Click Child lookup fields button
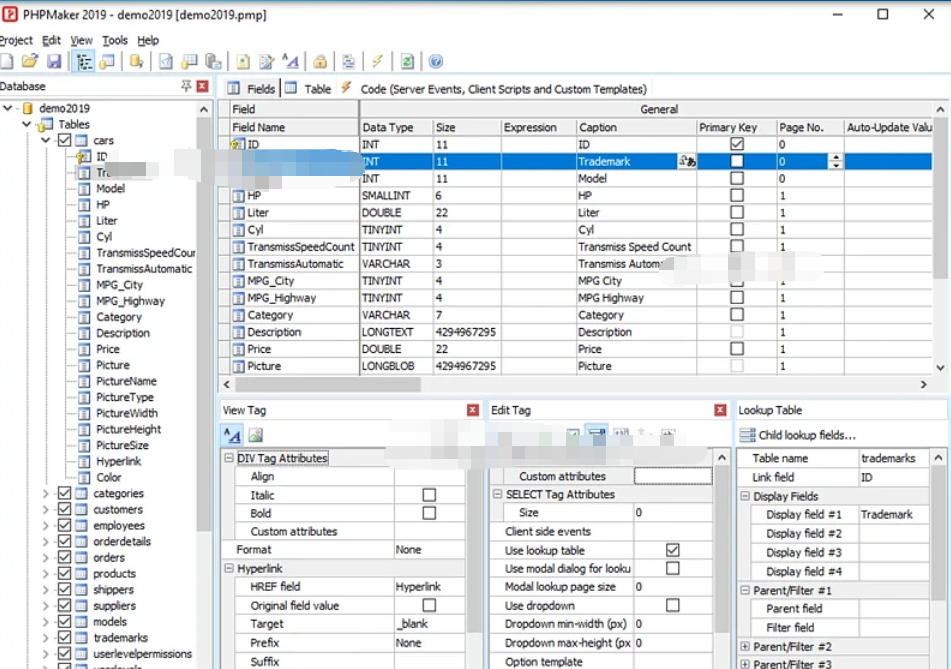This screenshot has width=951, height=669. point(798,435)
